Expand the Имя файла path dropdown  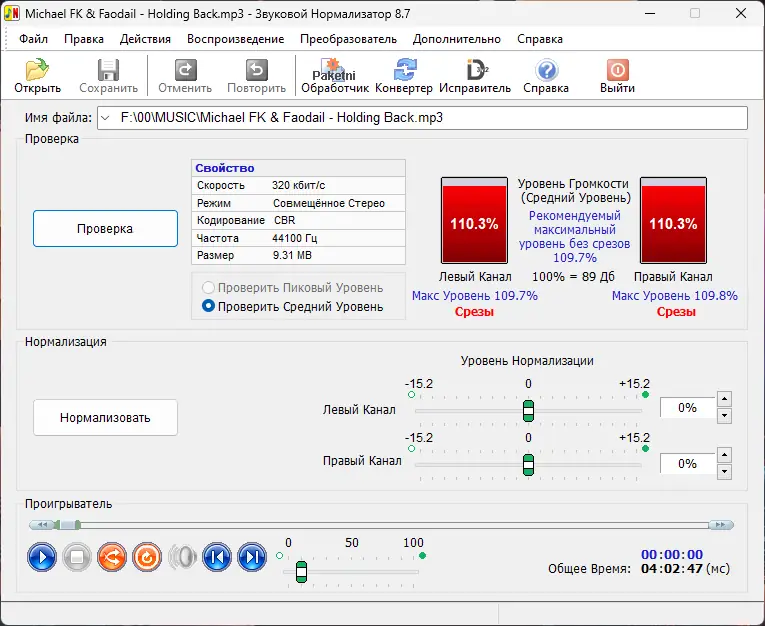pyautogui.click(x=104, y=118)
